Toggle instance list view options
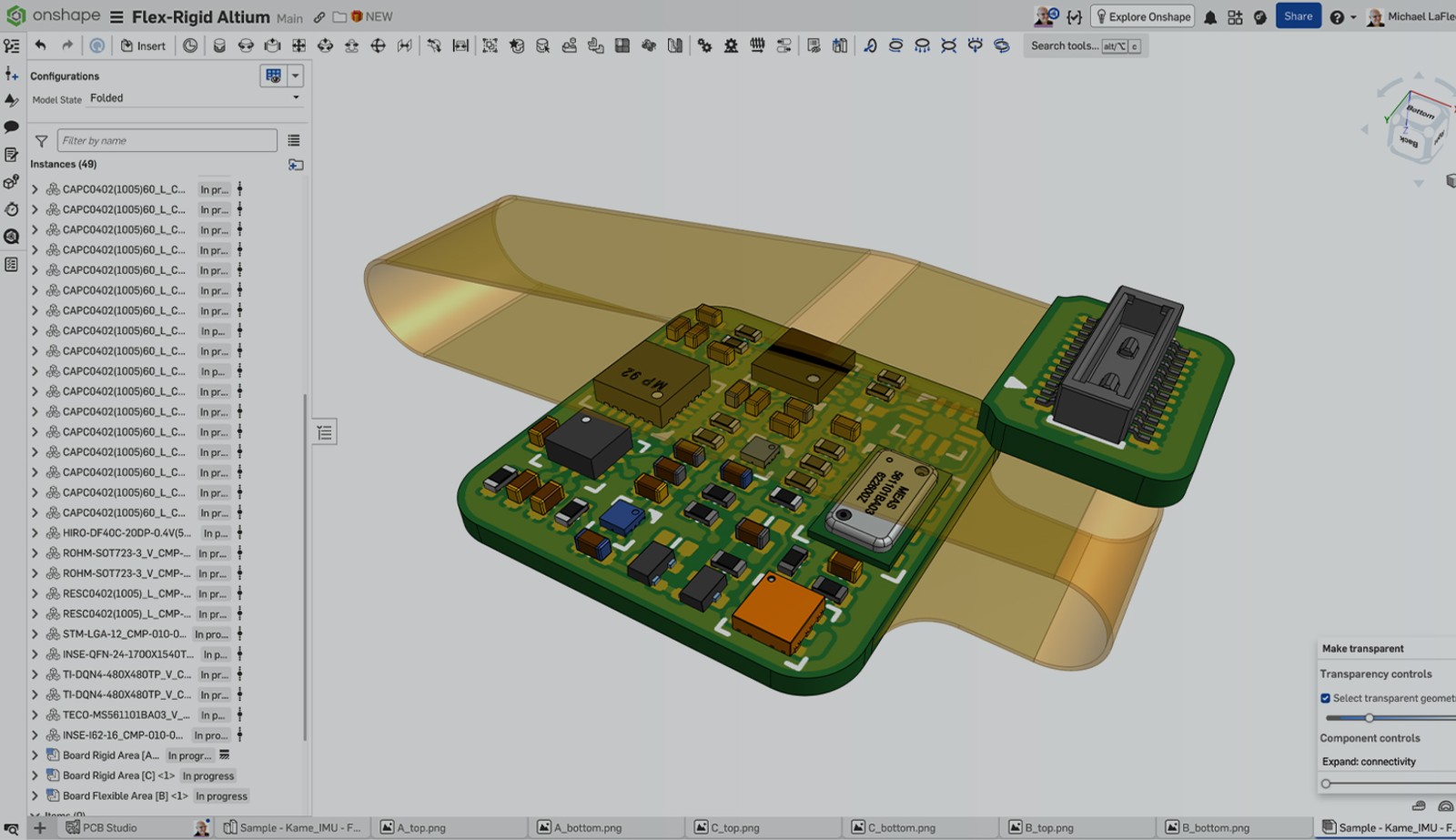 coord(293,140)
